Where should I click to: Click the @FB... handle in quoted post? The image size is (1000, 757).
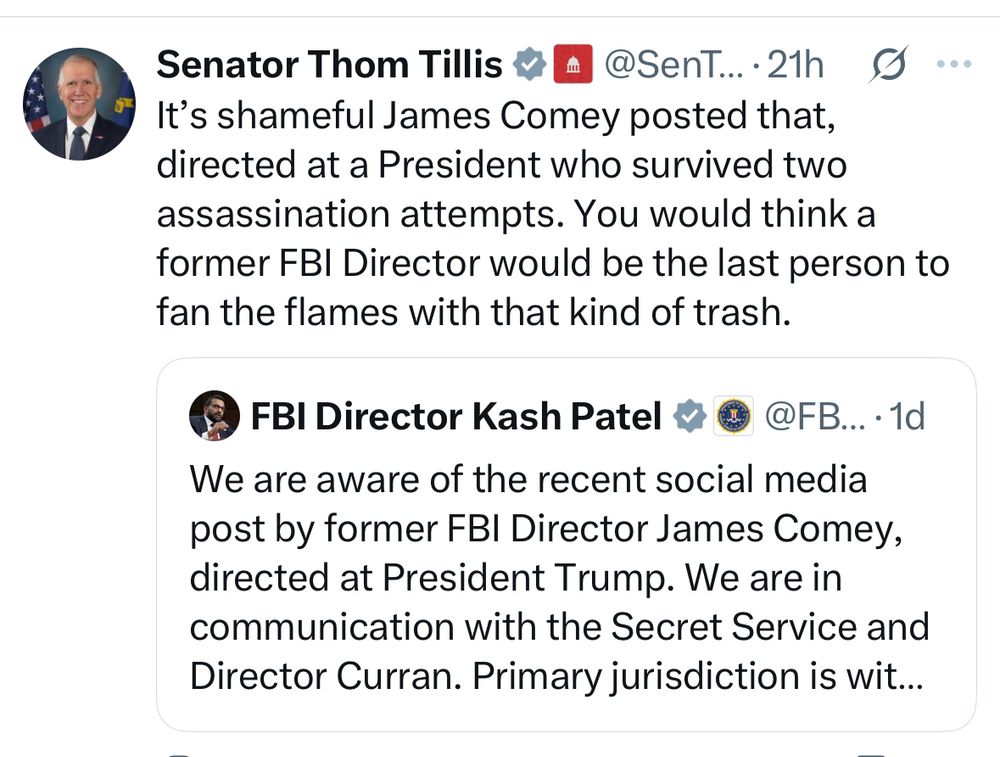pyautogui.click(x=814, y=416)
